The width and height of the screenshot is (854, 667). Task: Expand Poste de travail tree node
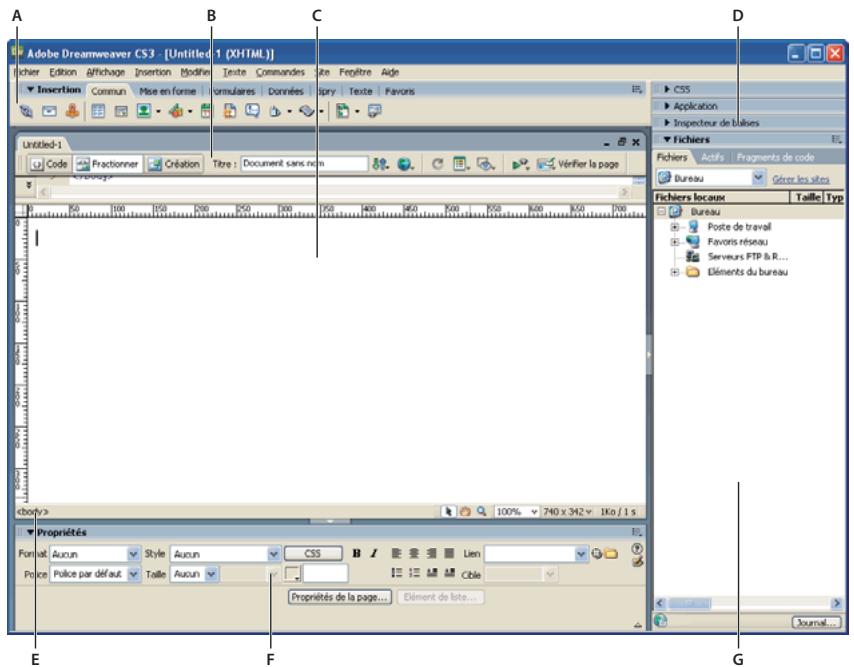point(675,227)
